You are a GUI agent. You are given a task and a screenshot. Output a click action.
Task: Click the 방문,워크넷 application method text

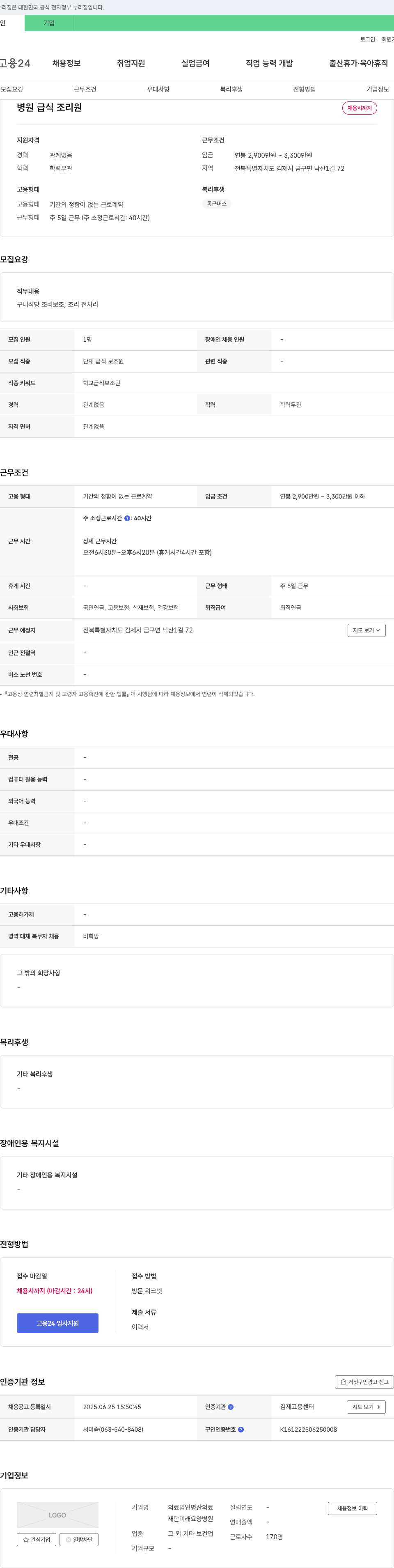147,1290
